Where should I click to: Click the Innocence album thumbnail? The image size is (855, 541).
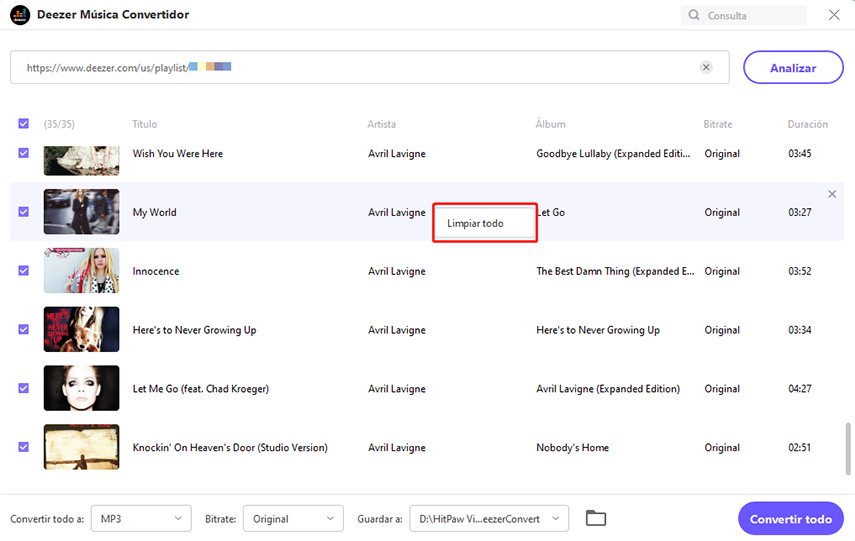click(x=81, y=270)
